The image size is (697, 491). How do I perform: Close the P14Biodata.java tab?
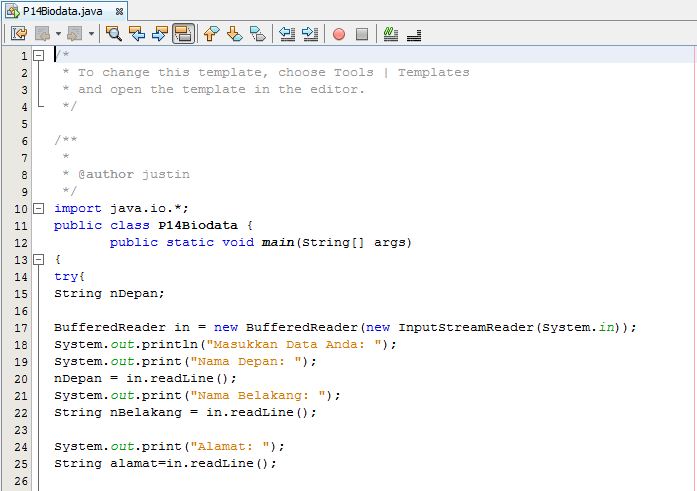(x=119, y=12)
